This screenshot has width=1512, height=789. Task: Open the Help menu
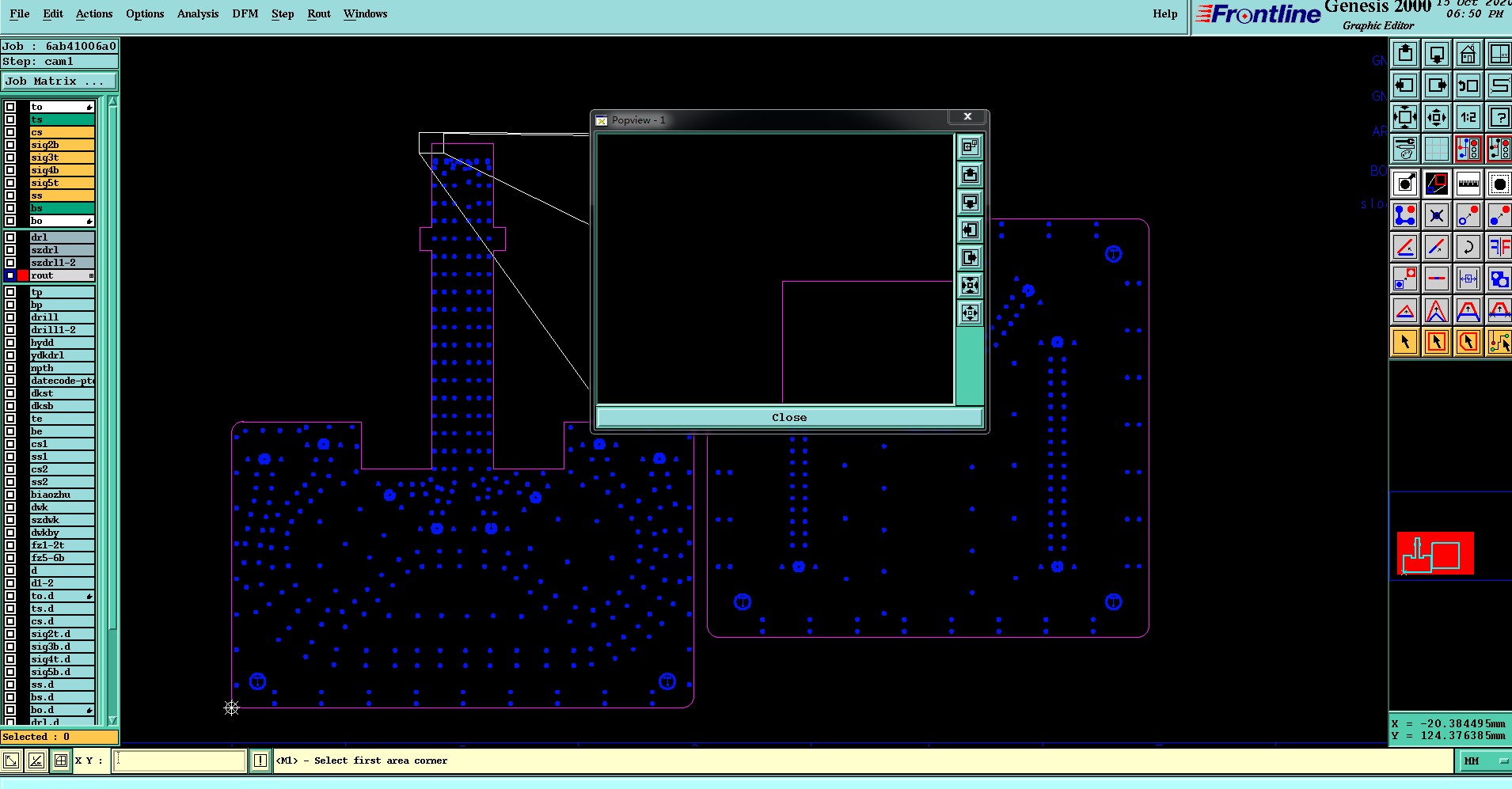coord(1165,13)
